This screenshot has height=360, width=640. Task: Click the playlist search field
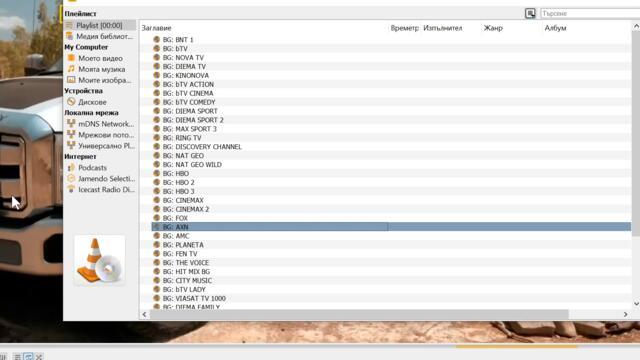(x=590, y=13)
